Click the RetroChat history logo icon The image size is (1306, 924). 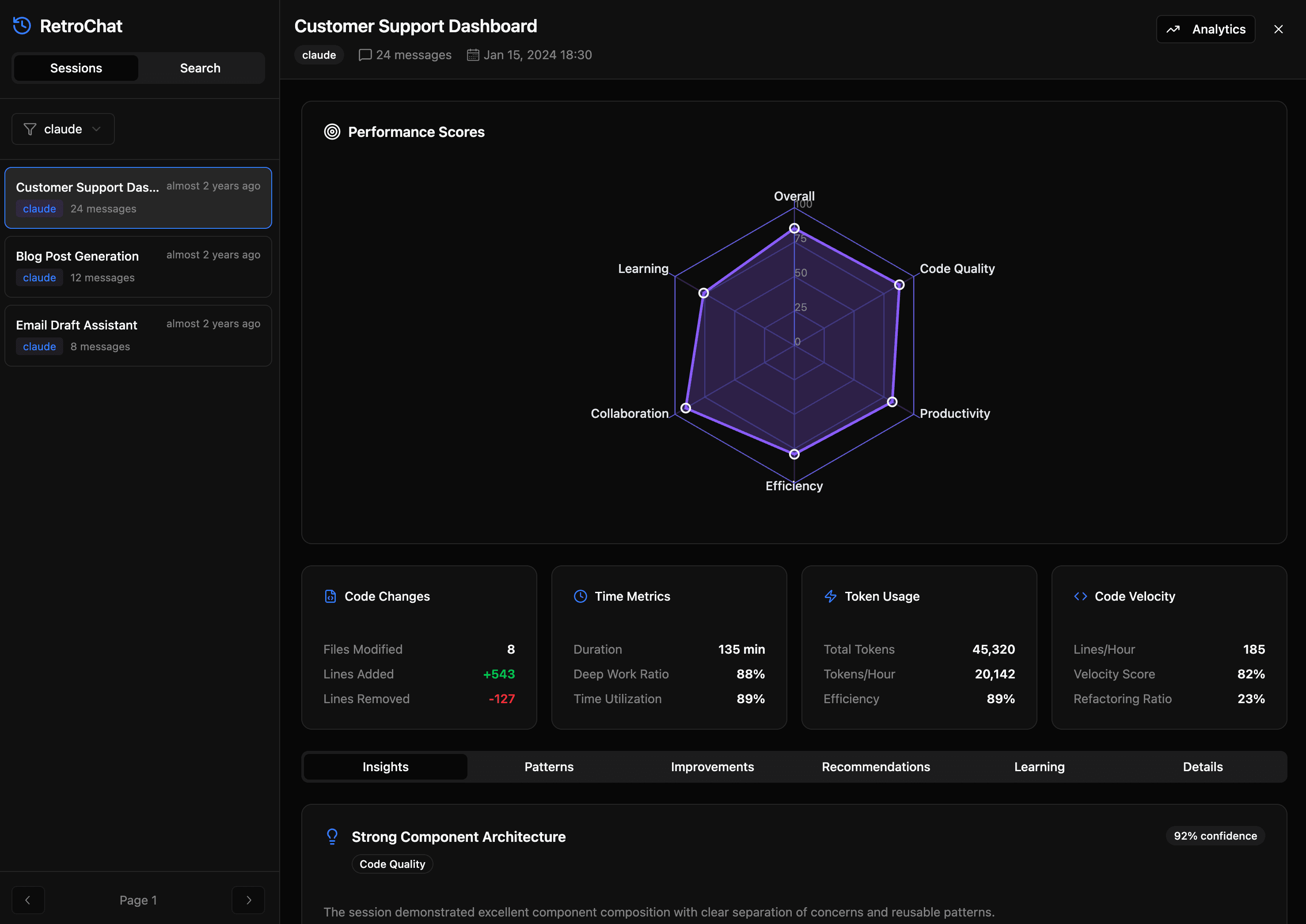(22, 26)
